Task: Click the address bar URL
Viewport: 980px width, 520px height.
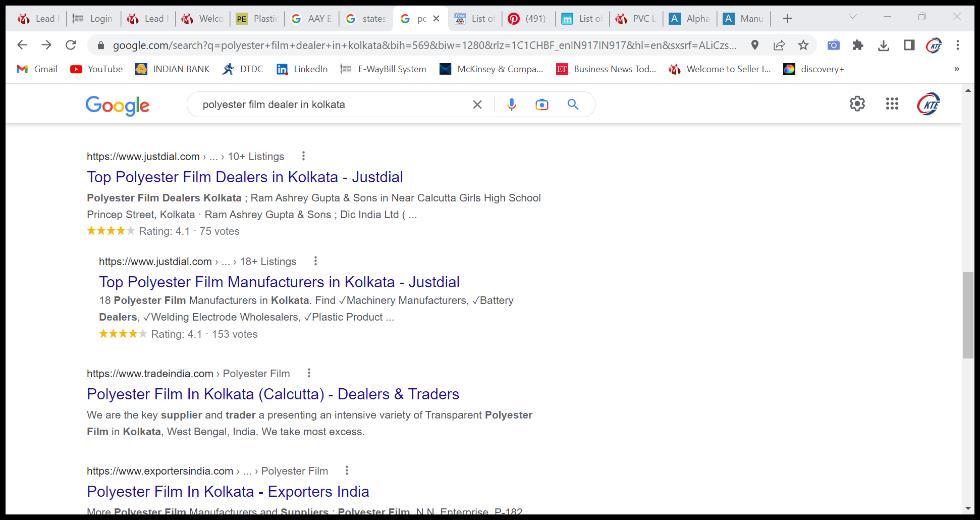Action: (x=424, y=45)
